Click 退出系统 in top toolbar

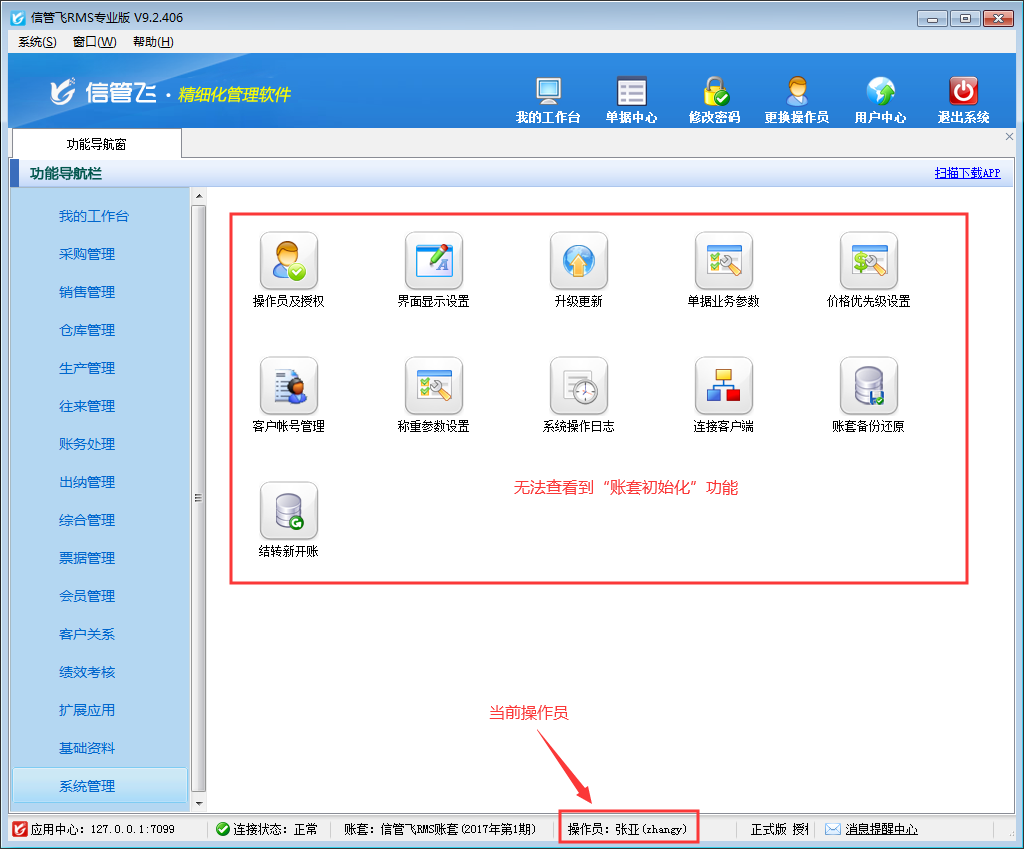pos(963,100)
